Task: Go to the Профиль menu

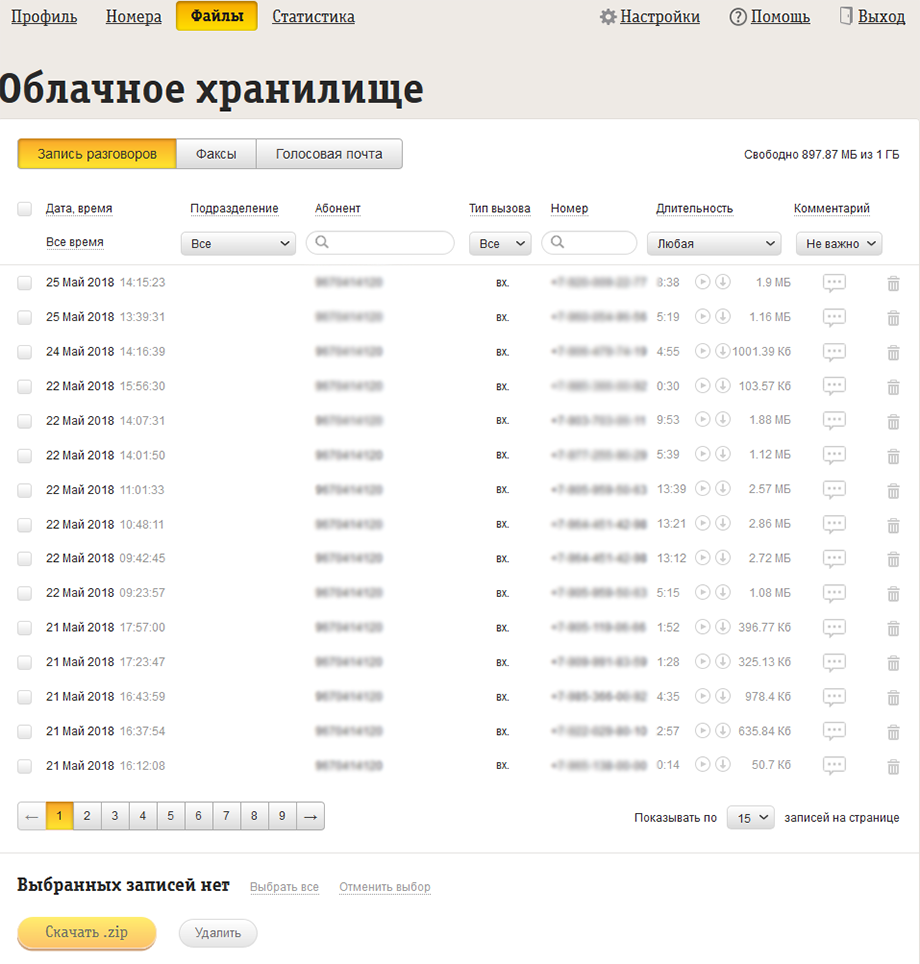Action: (44, 17)
